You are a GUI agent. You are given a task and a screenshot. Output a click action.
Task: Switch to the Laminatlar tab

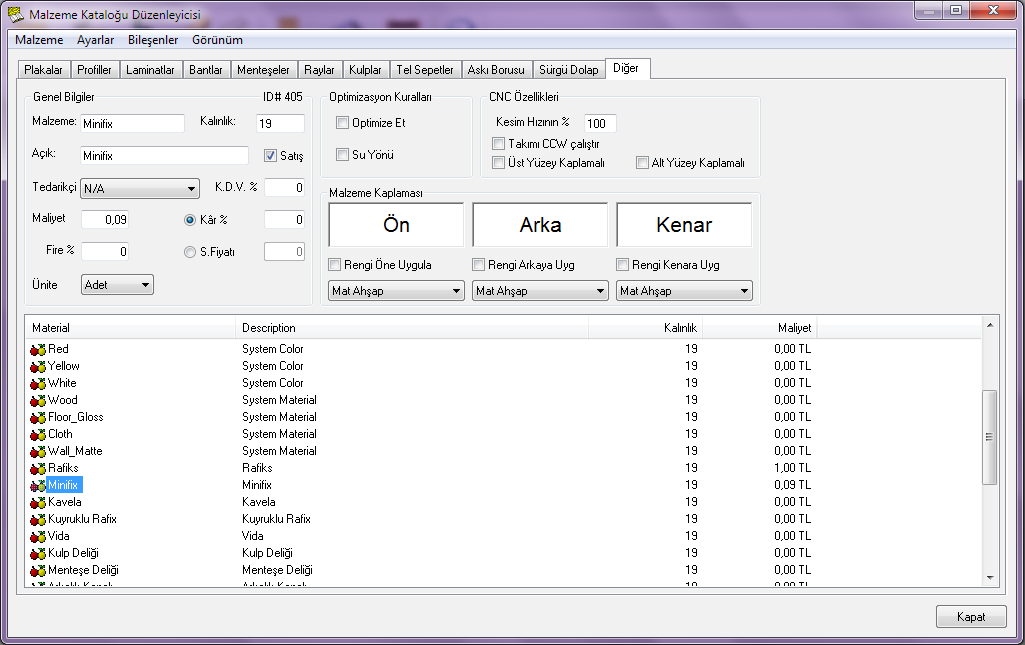150,70
